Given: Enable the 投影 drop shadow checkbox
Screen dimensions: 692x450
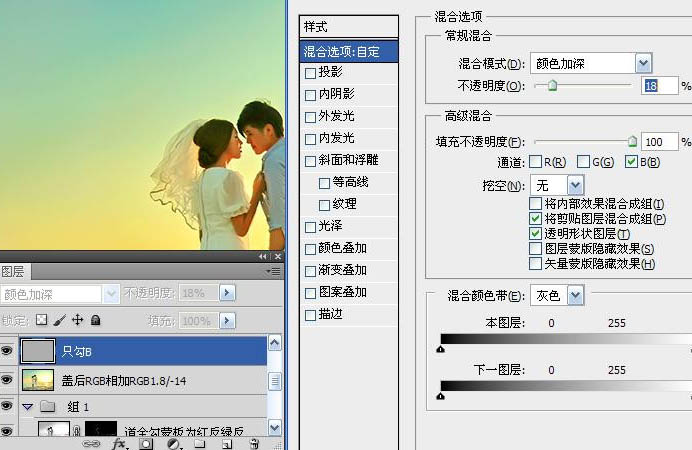Looking at the screenshot, I should (311, 72).
